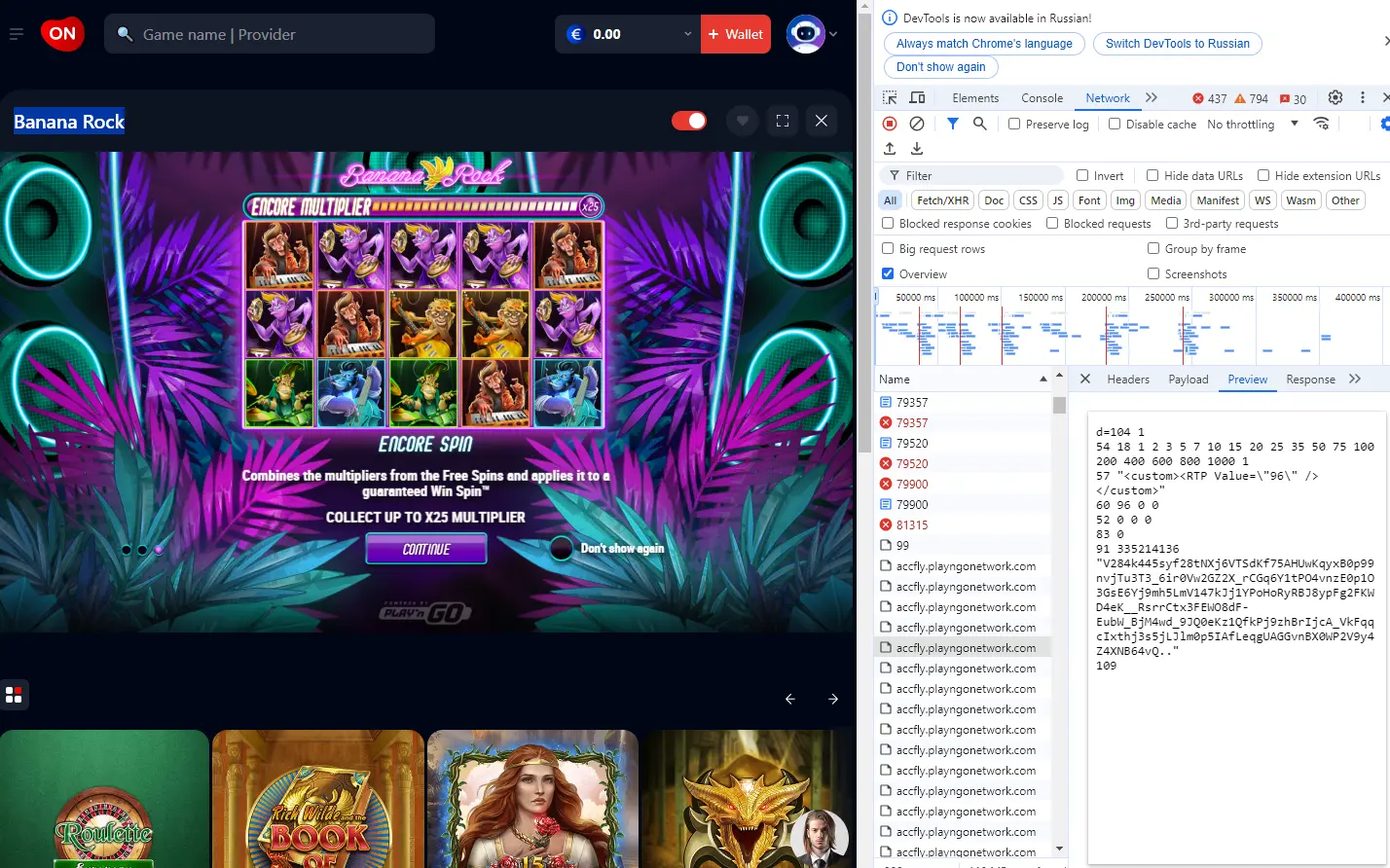Viewport: 1390px width, 868px height.
Task: Open the game categories grid icon
Action: [14, 695]
